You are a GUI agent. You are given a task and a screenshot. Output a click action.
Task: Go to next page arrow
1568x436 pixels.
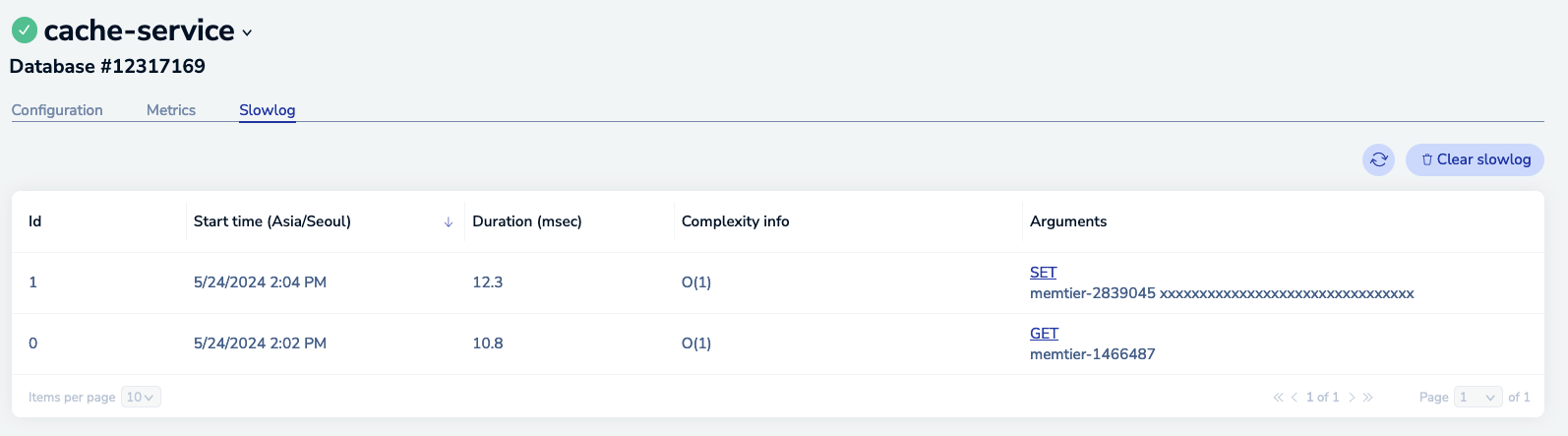pos(1352,398)
